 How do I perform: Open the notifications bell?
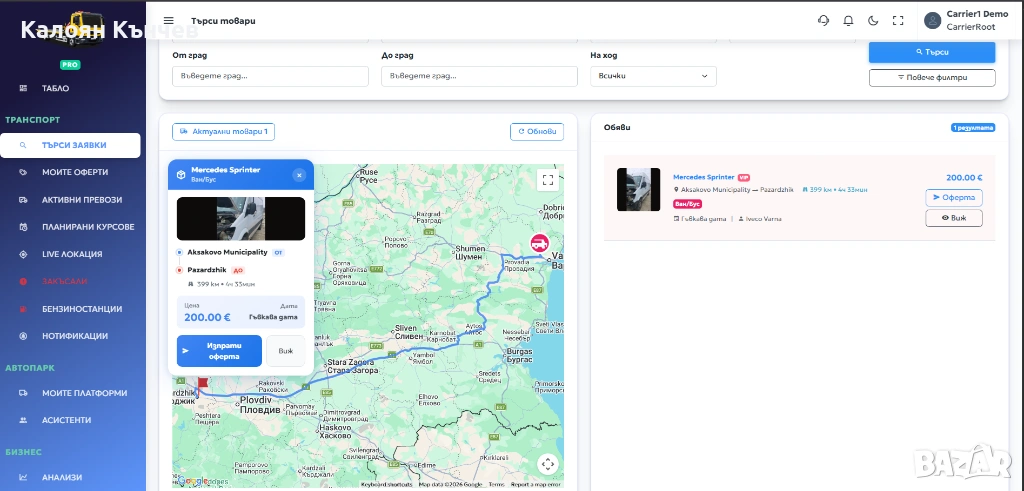[x=848, y=21]
